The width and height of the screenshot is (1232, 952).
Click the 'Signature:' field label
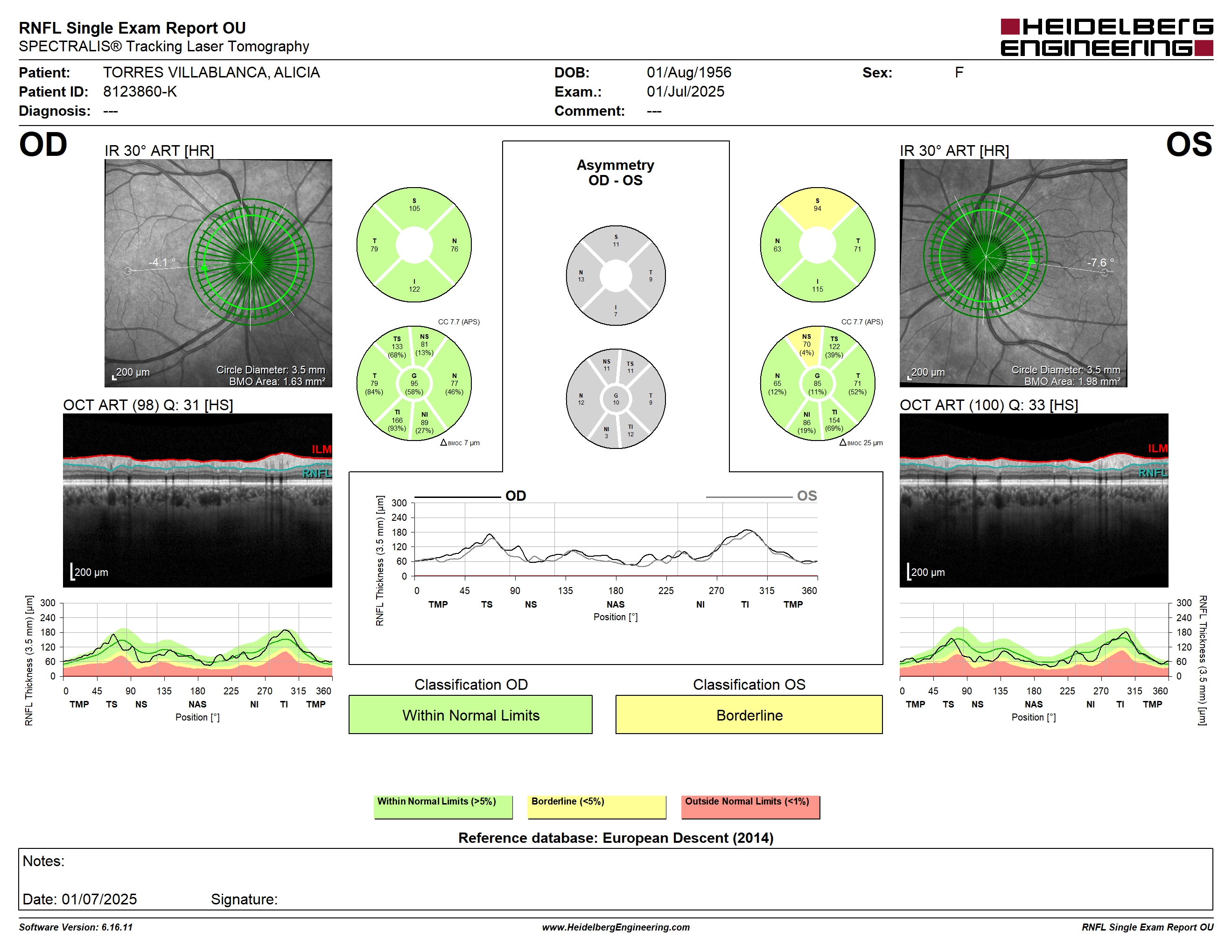[244, 899]
